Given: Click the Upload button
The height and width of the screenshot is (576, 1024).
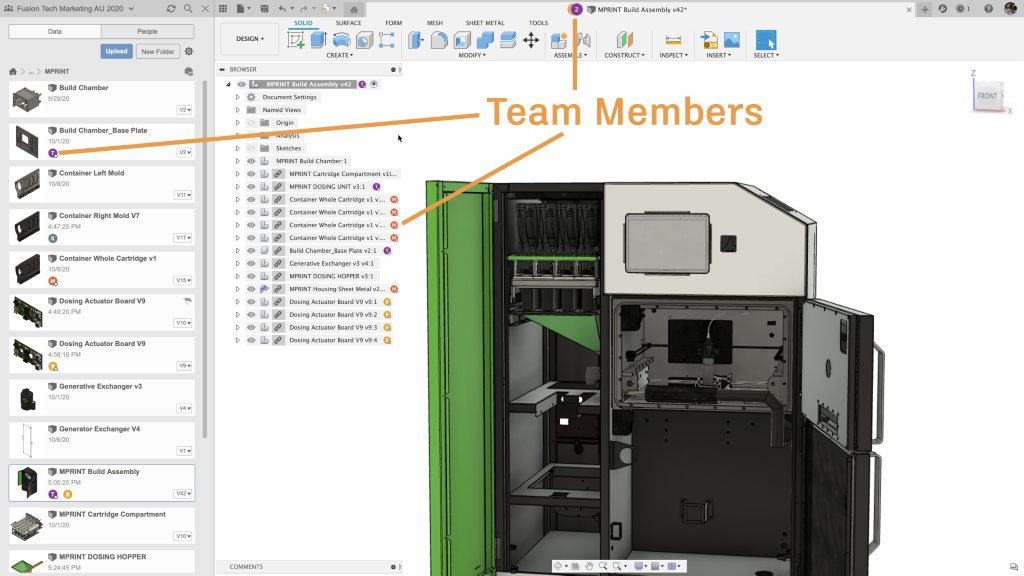Looking at the screenshot, I should pos(116,51).
